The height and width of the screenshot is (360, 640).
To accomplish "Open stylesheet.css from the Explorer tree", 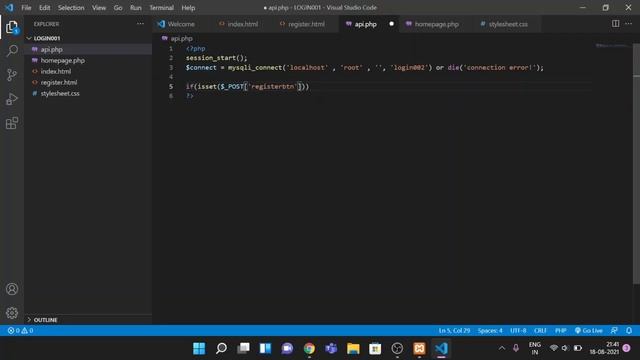I will (89, 93).
